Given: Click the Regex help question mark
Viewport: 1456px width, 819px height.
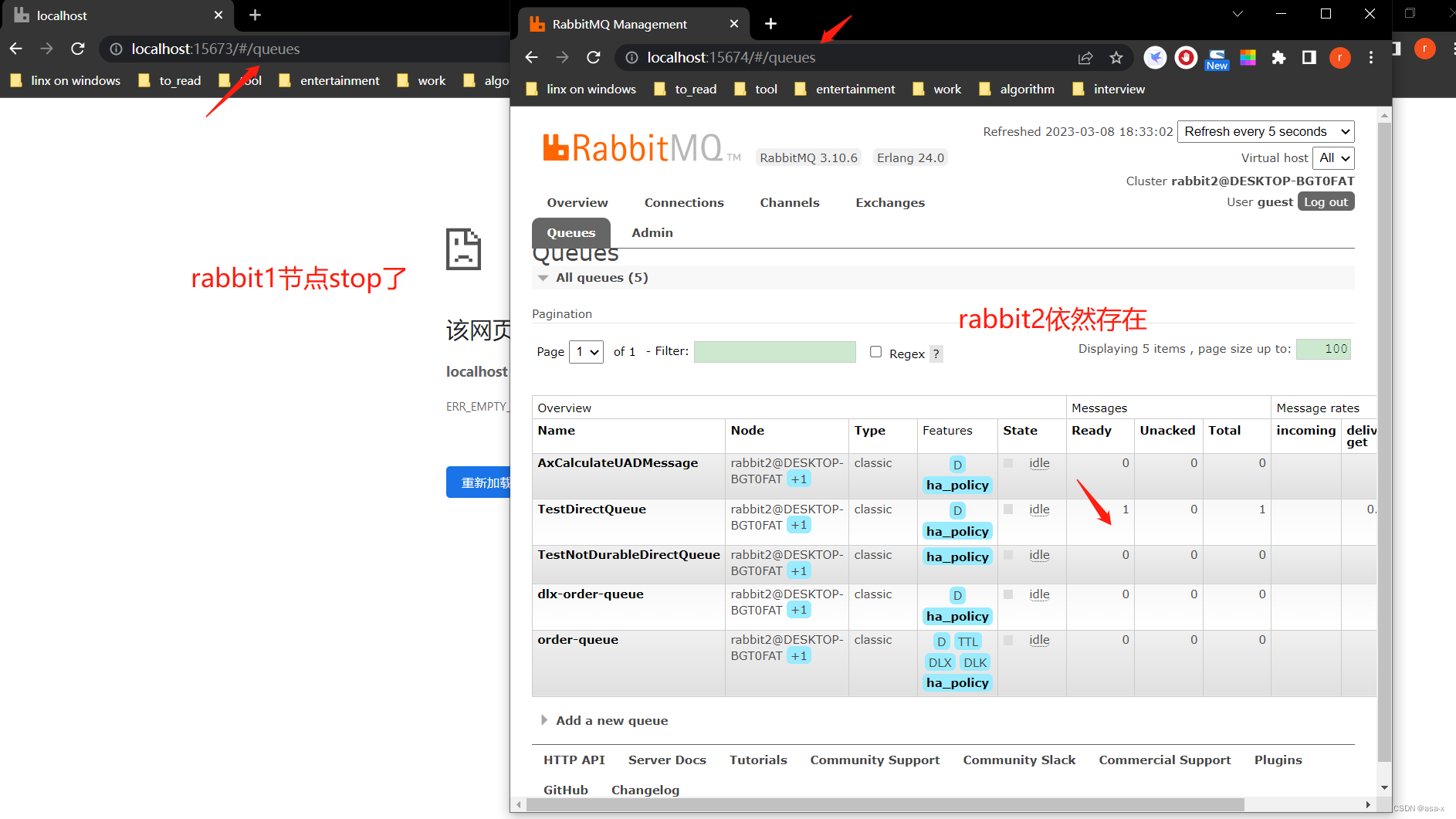Looking at the screenshot, I should click(936, 354).
